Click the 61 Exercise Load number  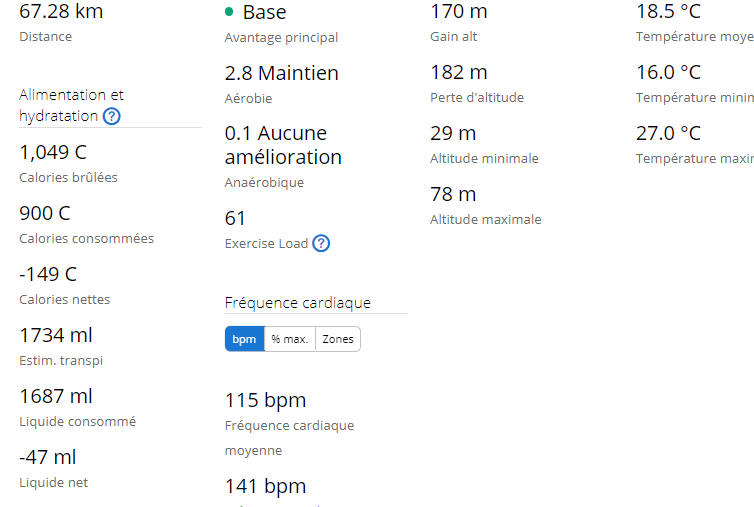click(235, 218)
